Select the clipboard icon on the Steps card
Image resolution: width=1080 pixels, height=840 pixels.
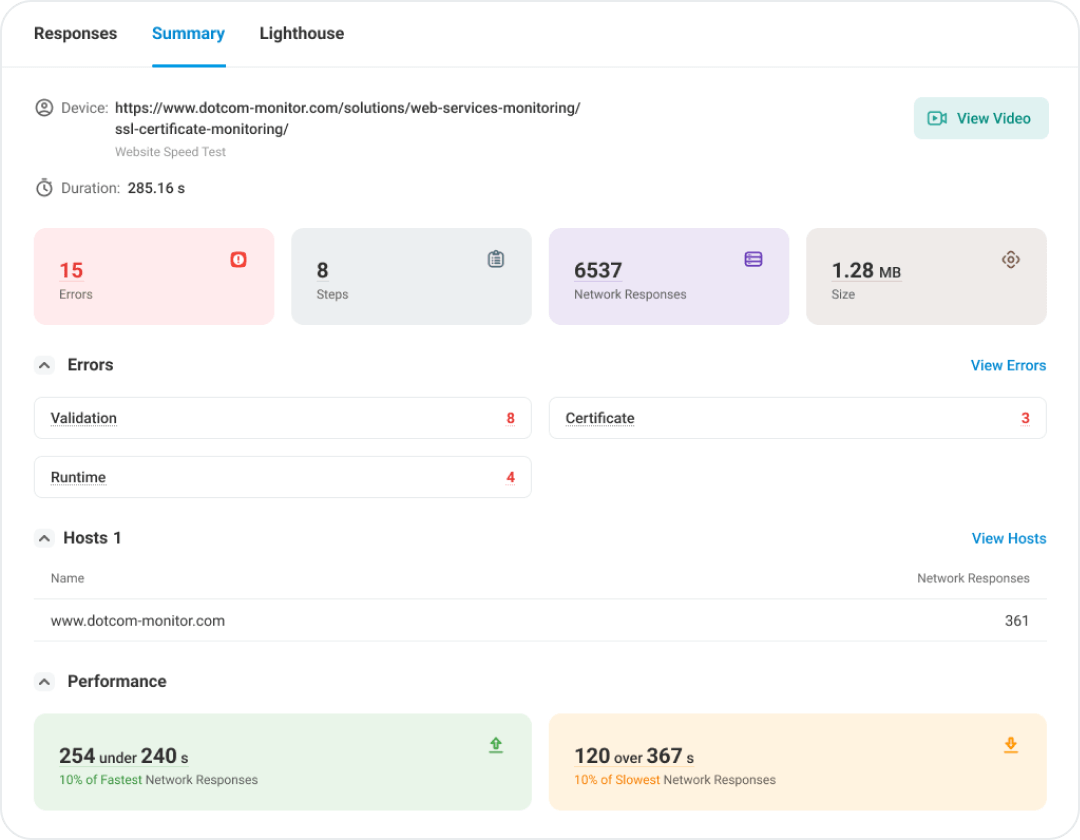pos(495,258)
